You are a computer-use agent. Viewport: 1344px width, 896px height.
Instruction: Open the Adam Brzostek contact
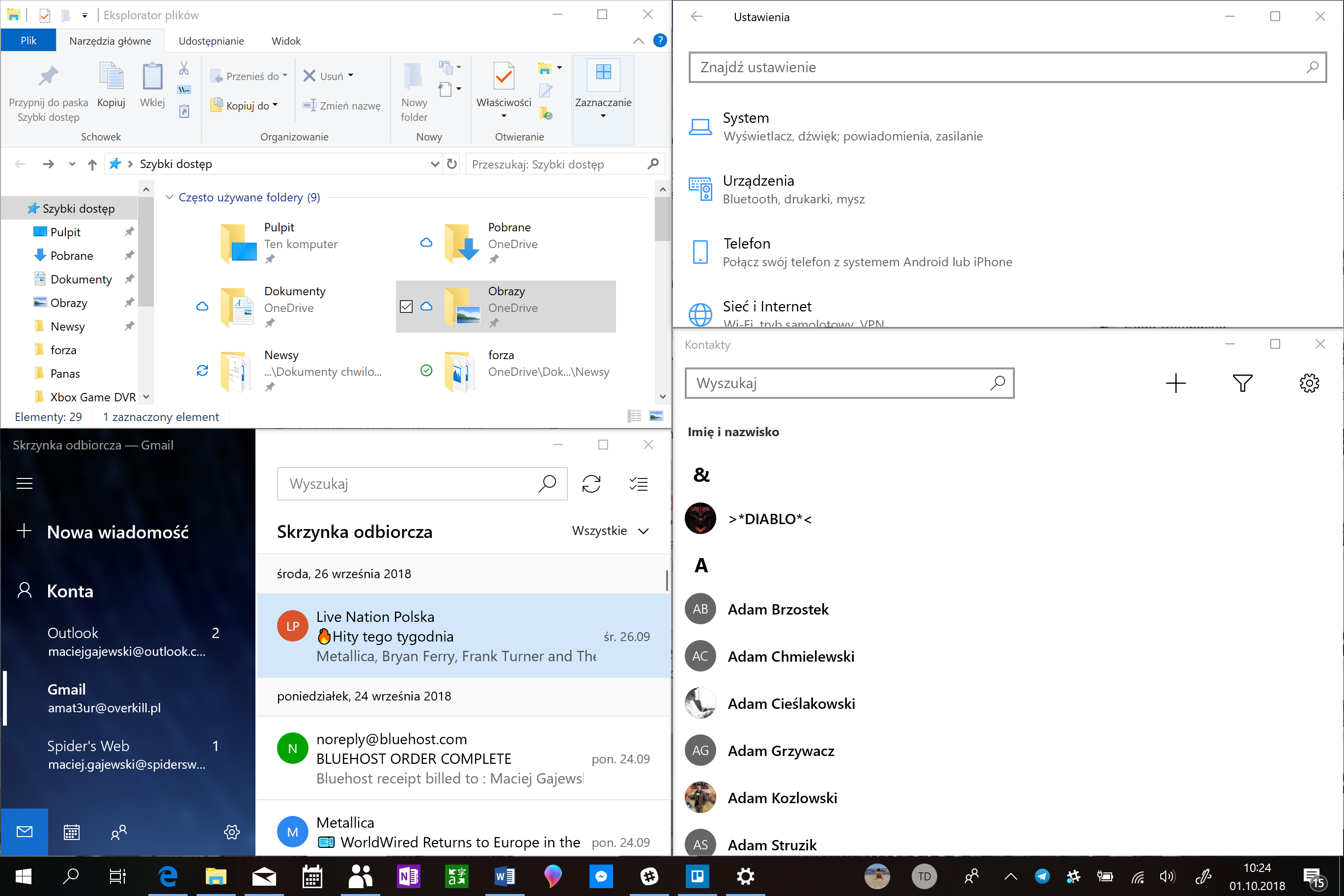(777, 609)
